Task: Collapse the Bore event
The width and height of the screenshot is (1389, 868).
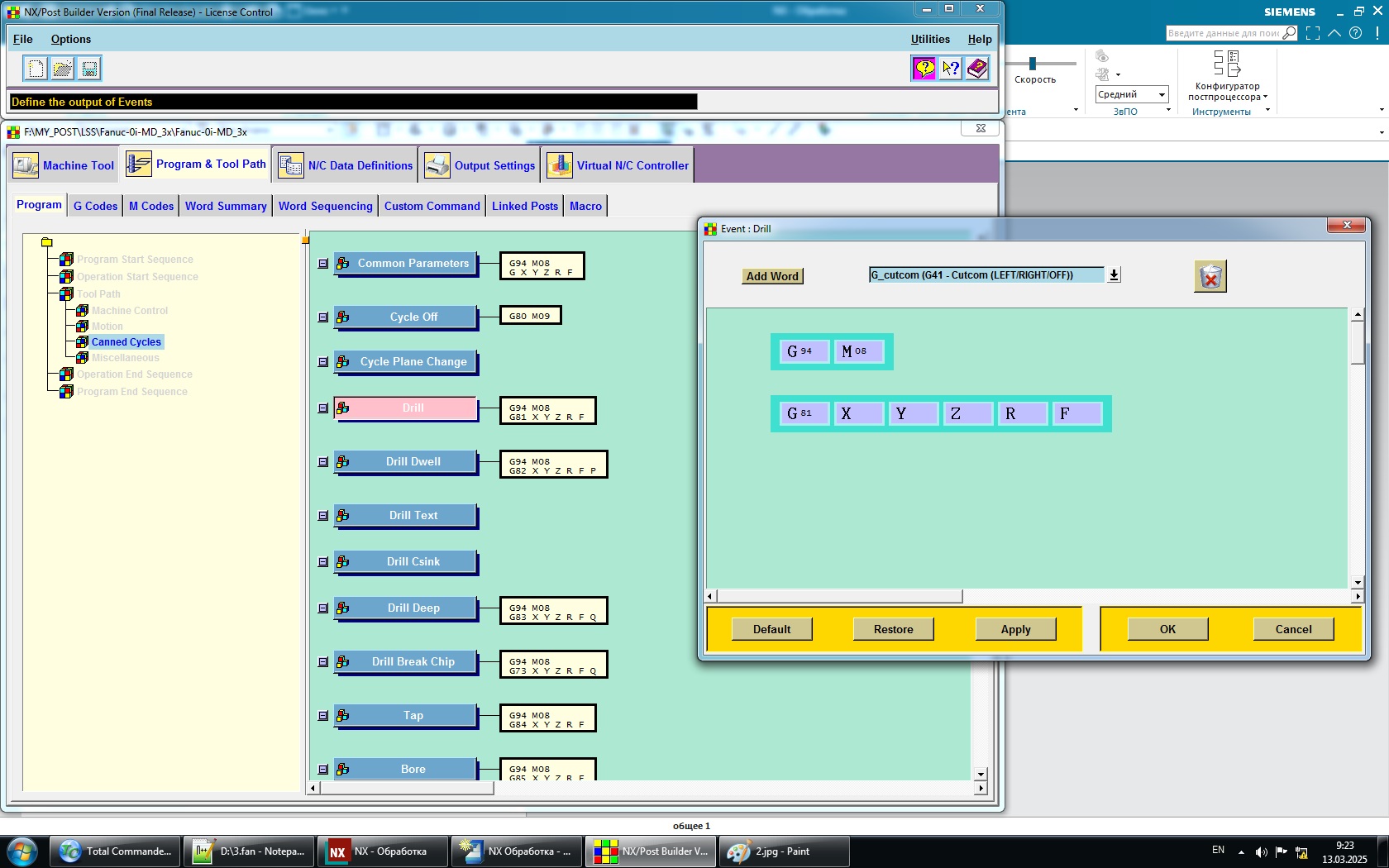Action: coord(323,770)
